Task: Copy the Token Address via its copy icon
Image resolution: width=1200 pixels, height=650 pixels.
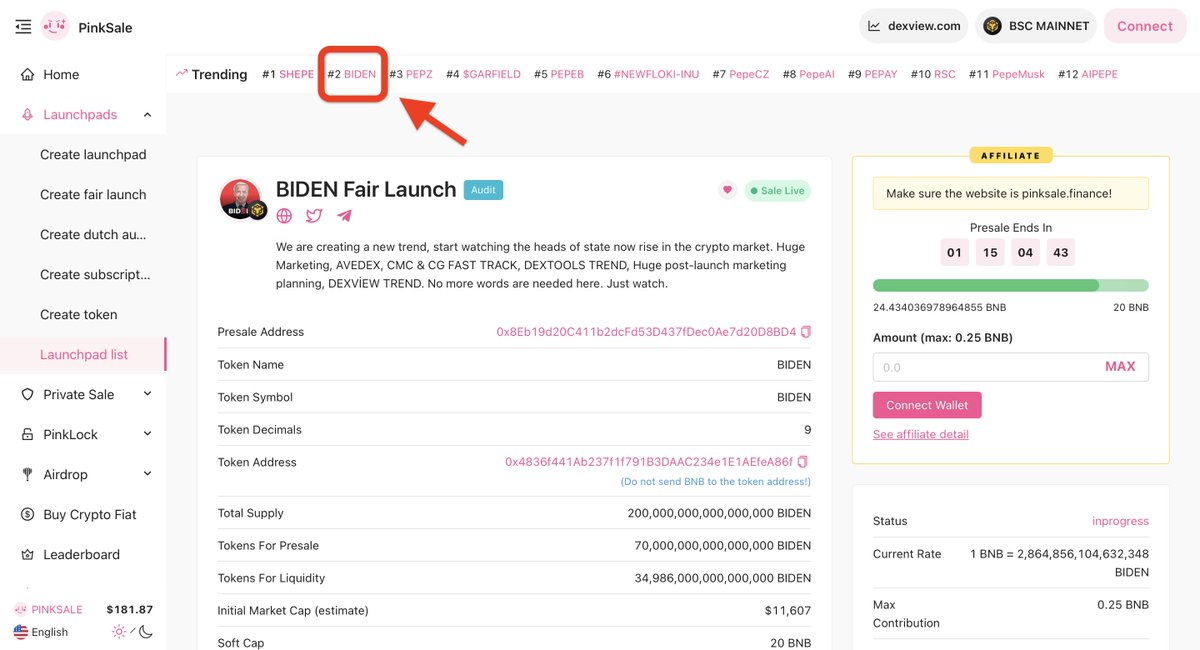Action: point(805,461)
